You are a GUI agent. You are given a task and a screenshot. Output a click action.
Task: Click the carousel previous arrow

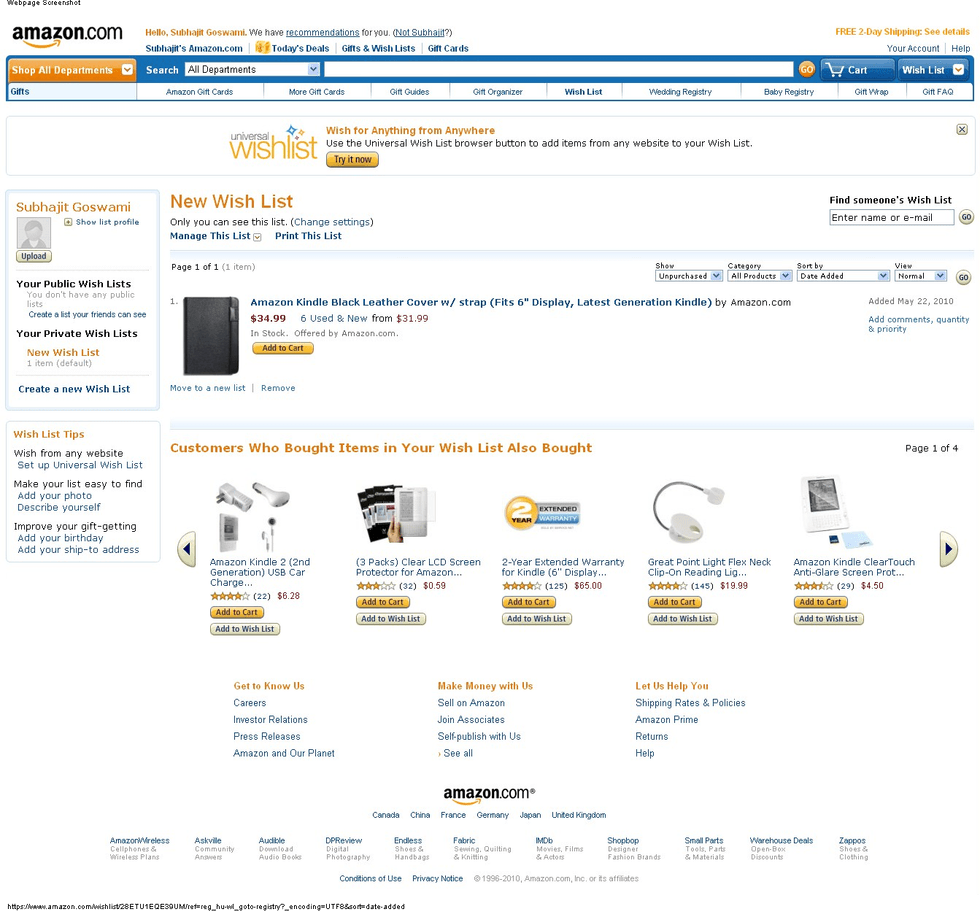tap(187, 549)
